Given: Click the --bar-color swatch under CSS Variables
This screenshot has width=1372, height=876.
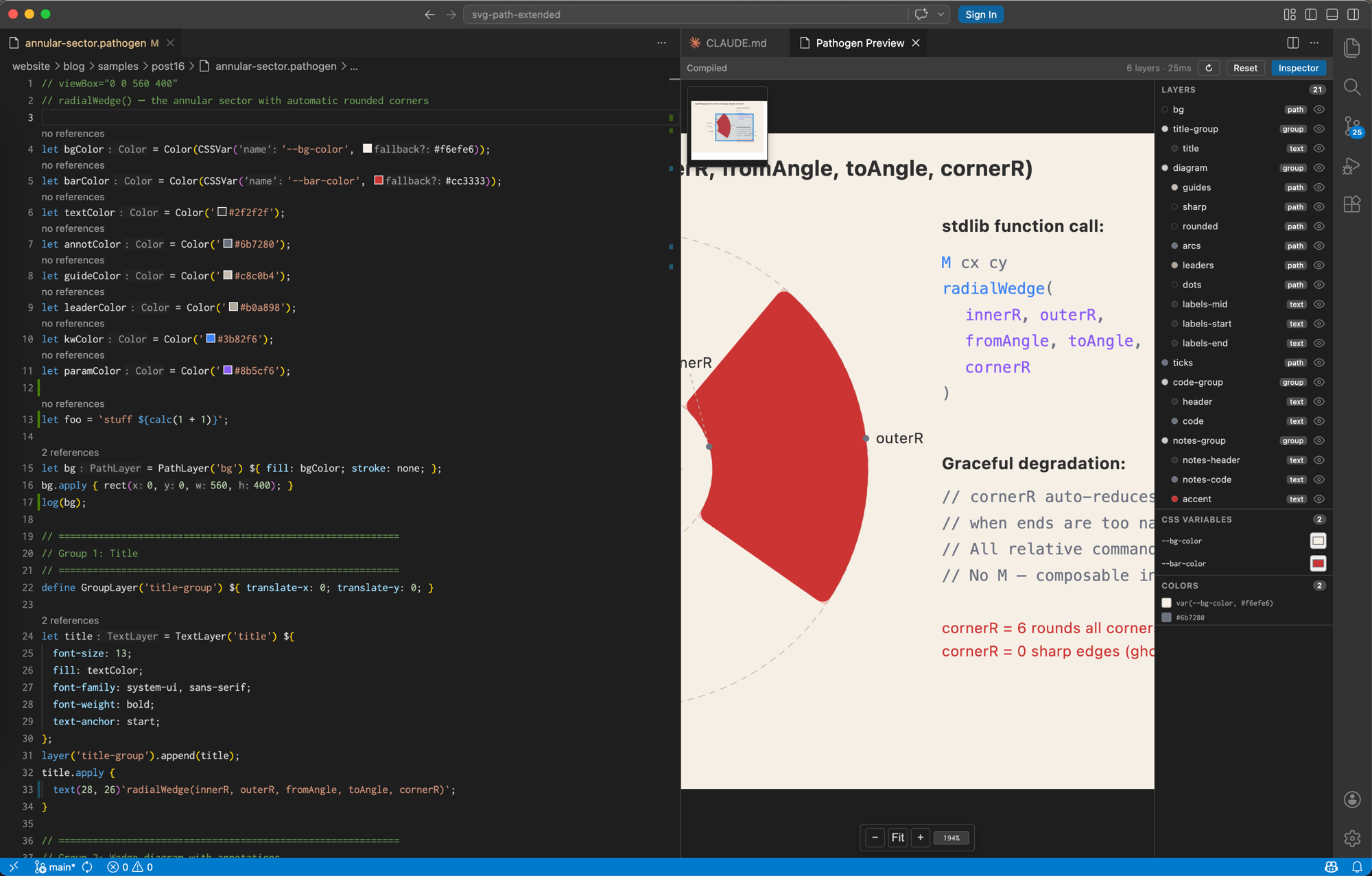Looking at the screenshot, I should (1318, 563).
